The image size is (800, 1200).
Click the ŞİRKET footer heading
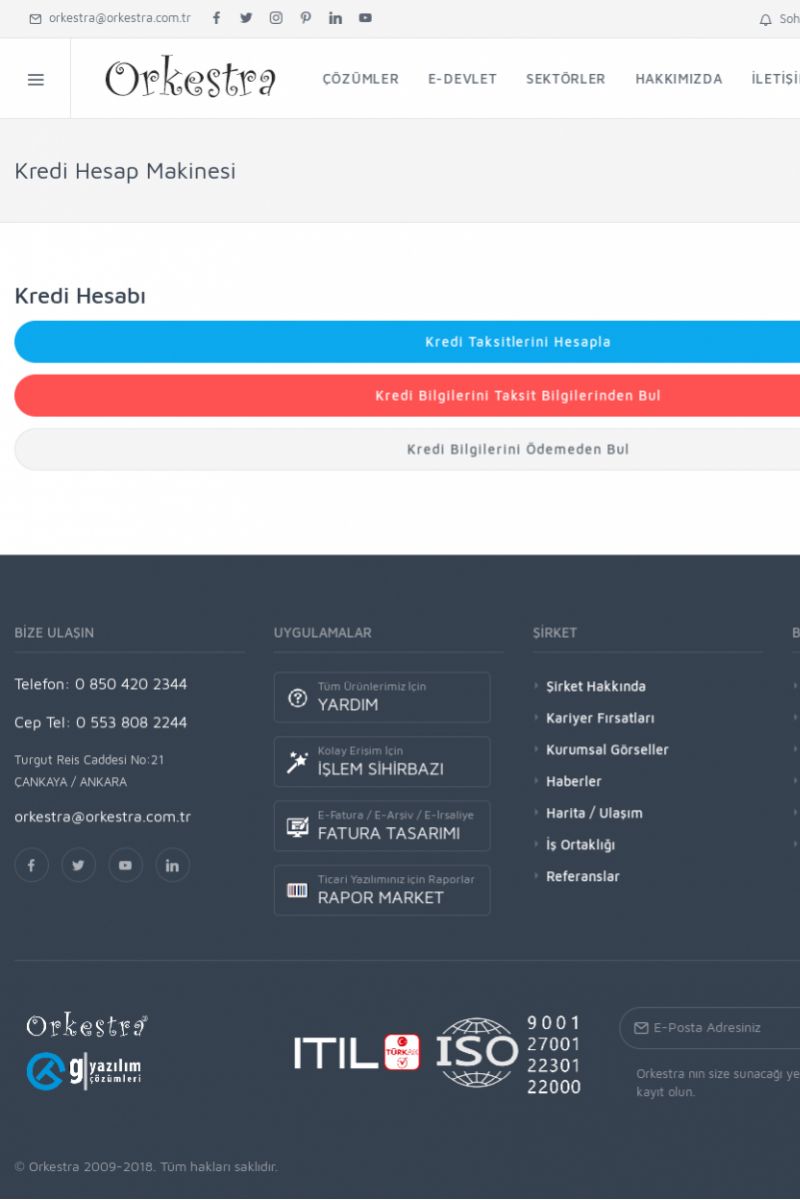555,633
